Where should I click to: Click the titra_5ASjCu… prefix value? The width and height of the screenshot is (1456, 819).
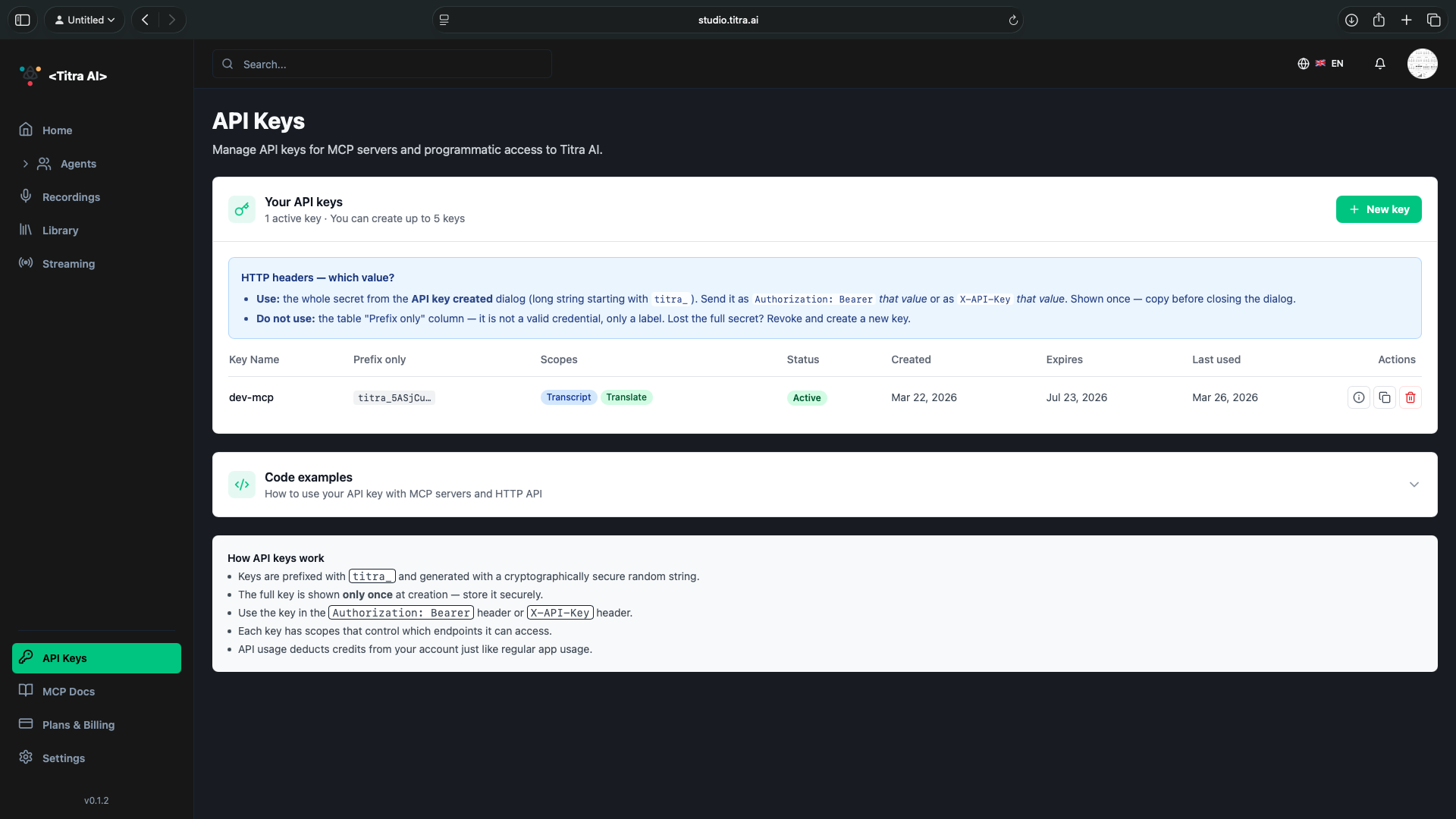click(x=394, y=398)
